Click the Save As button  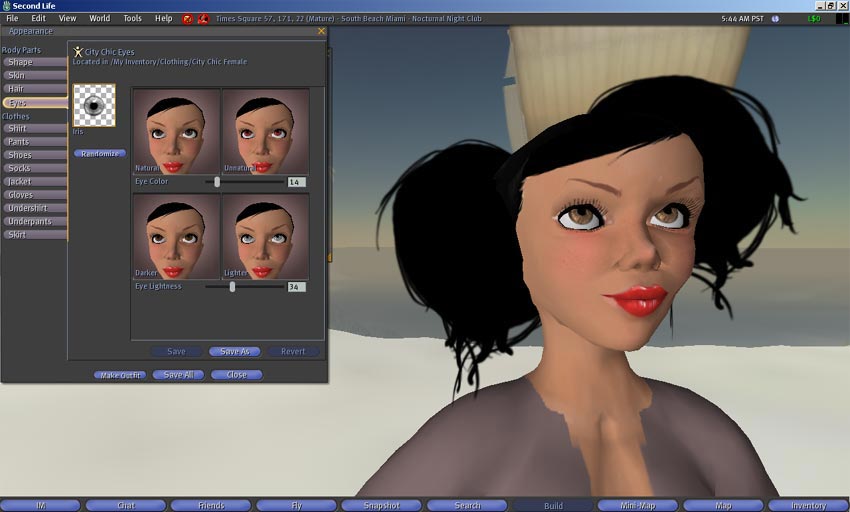(x=235, y=351)
